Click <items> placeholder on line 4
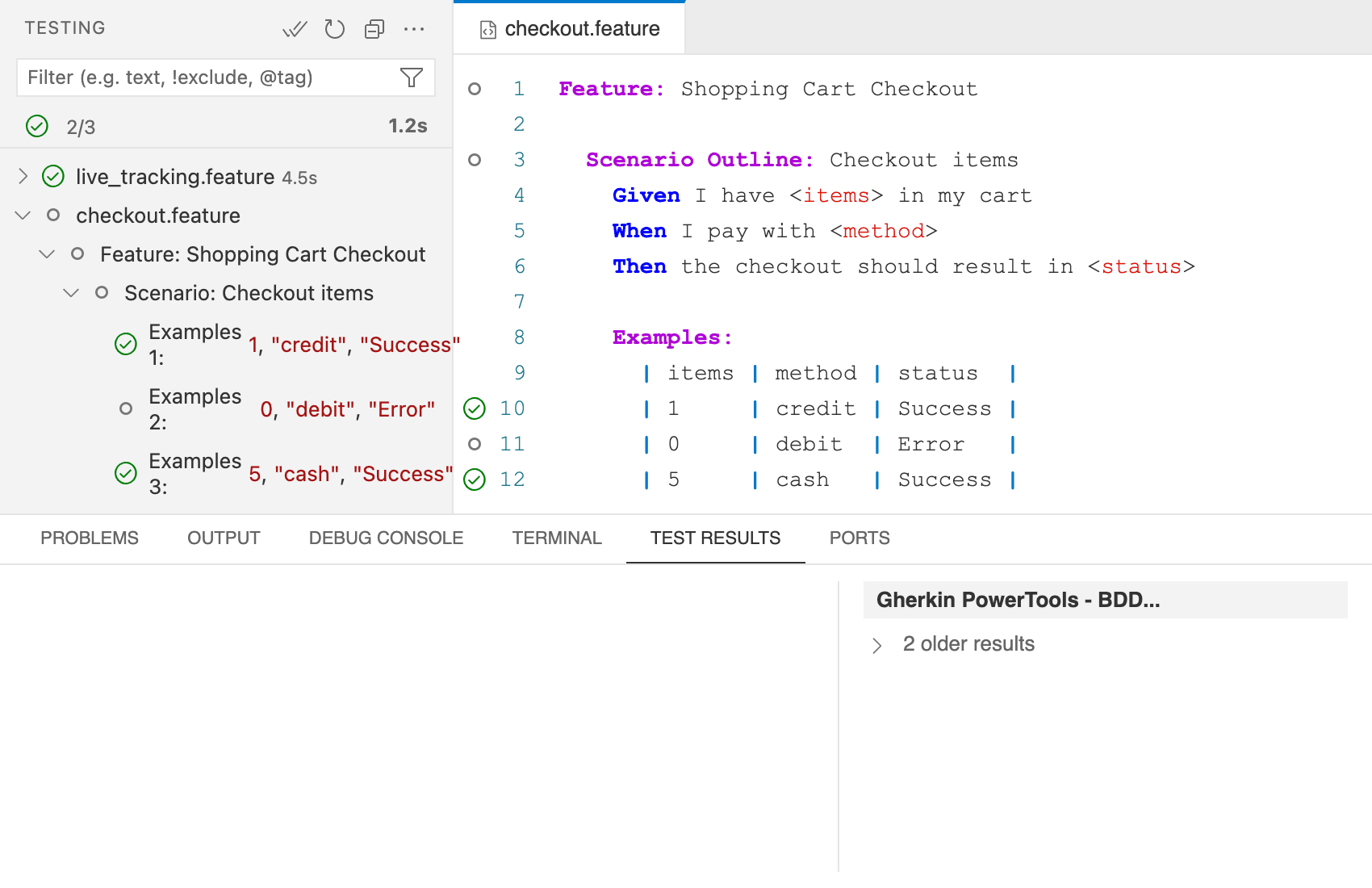This screenshot has height=888, width=1372. [x=837, y=195]
